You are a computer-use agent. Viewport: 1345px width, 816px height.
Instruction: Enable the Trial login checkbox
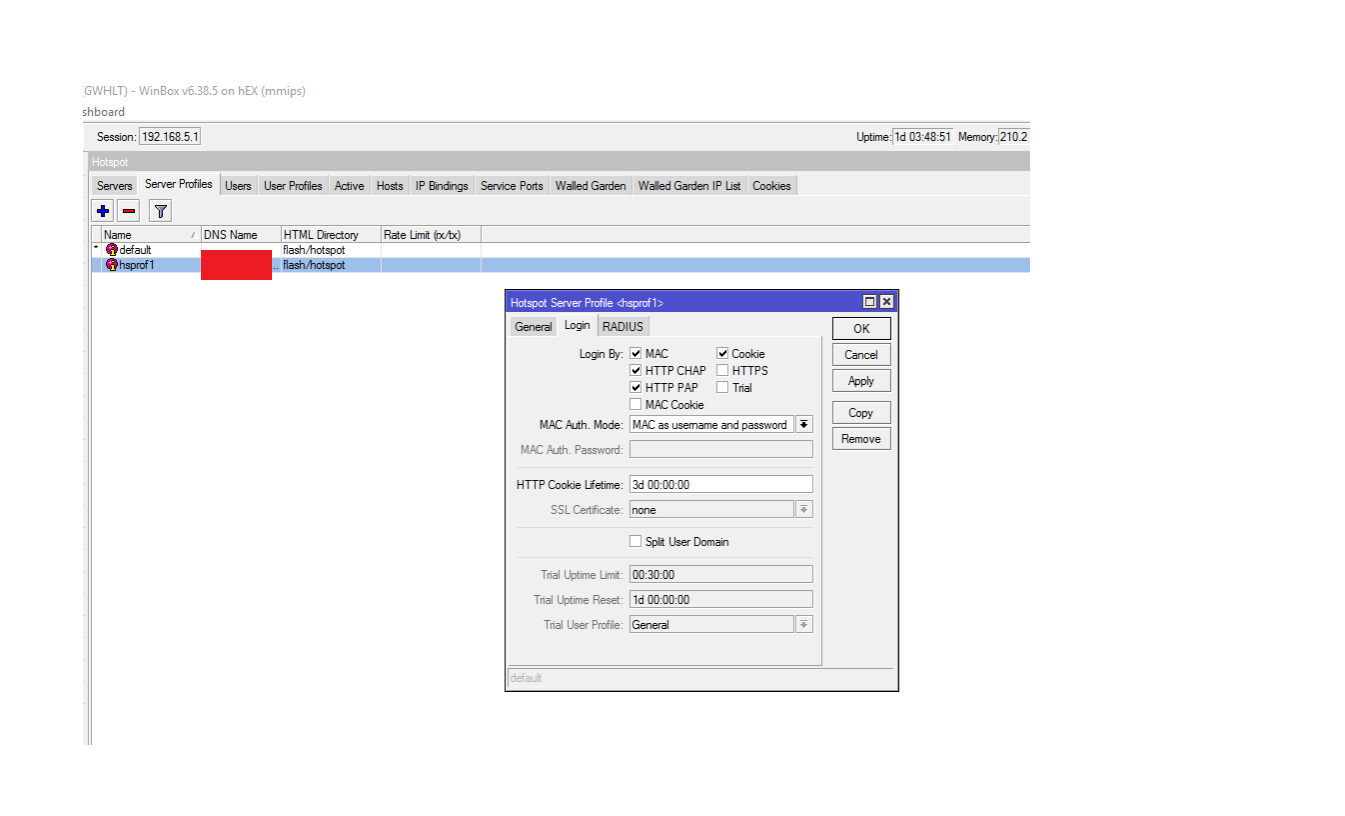722,388
